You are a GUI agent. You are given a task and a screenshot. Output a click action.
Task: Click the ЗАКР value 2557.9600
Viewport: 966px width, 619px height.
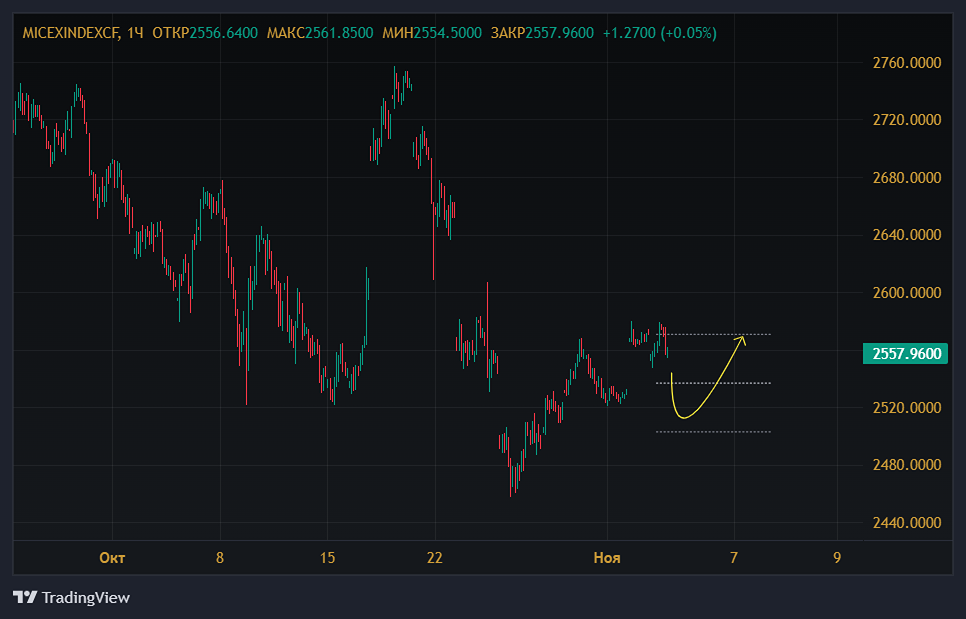pyautogui.click(x=560, y=33)
